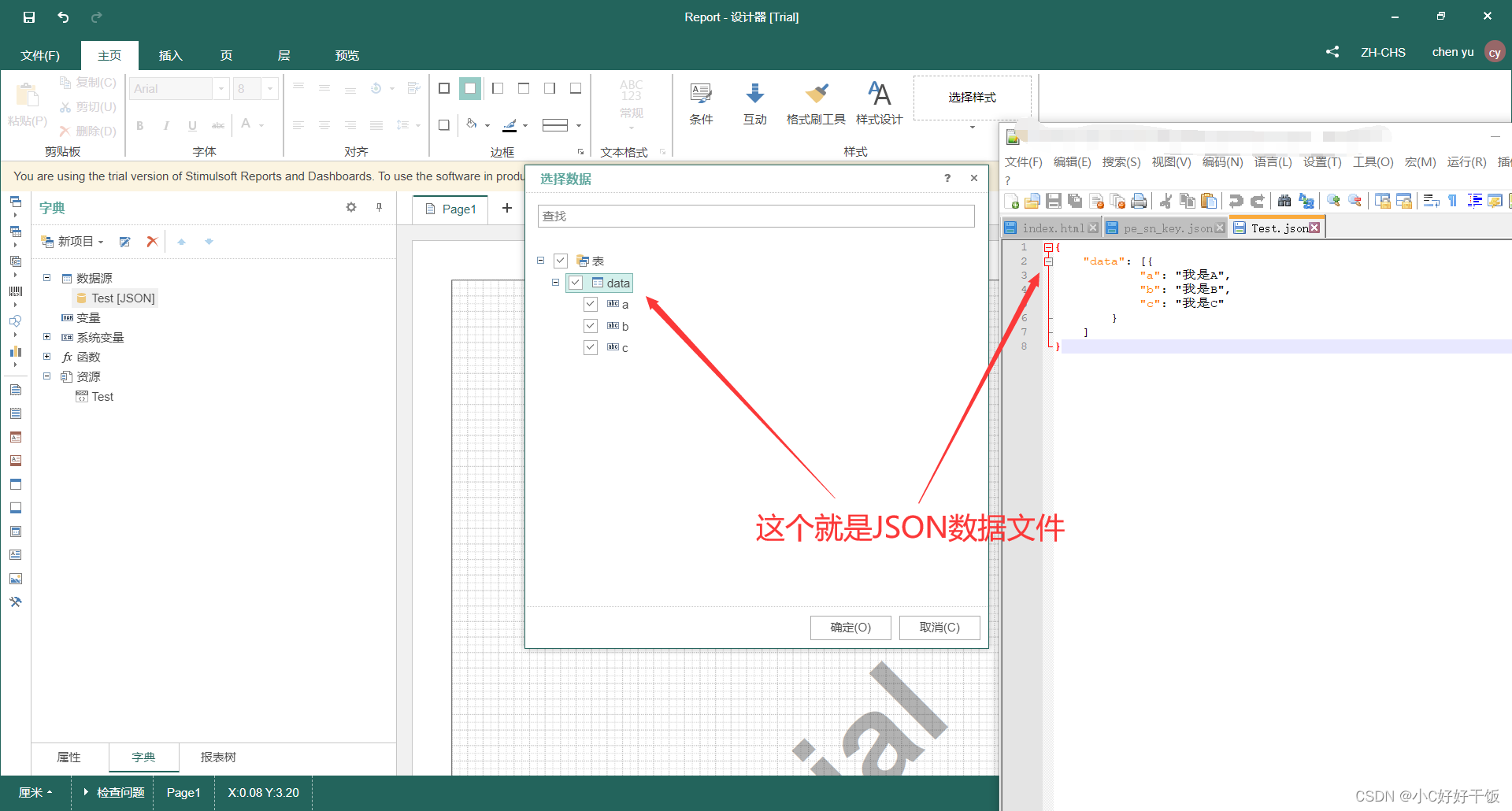The width and height of the screenshot is (1512, 811).
Task: Open the 搜索(S) menu in Notepad++
Action: point(1121,161)
